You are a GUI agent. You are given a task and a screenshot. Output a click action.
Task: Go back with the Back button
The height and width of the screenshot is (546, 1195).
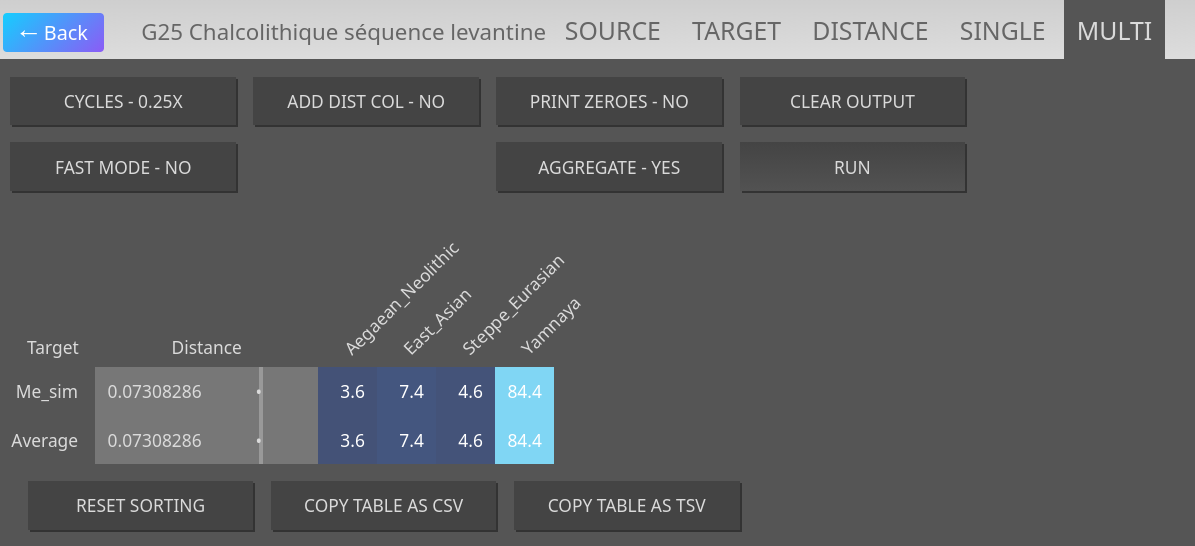[53, 32]
